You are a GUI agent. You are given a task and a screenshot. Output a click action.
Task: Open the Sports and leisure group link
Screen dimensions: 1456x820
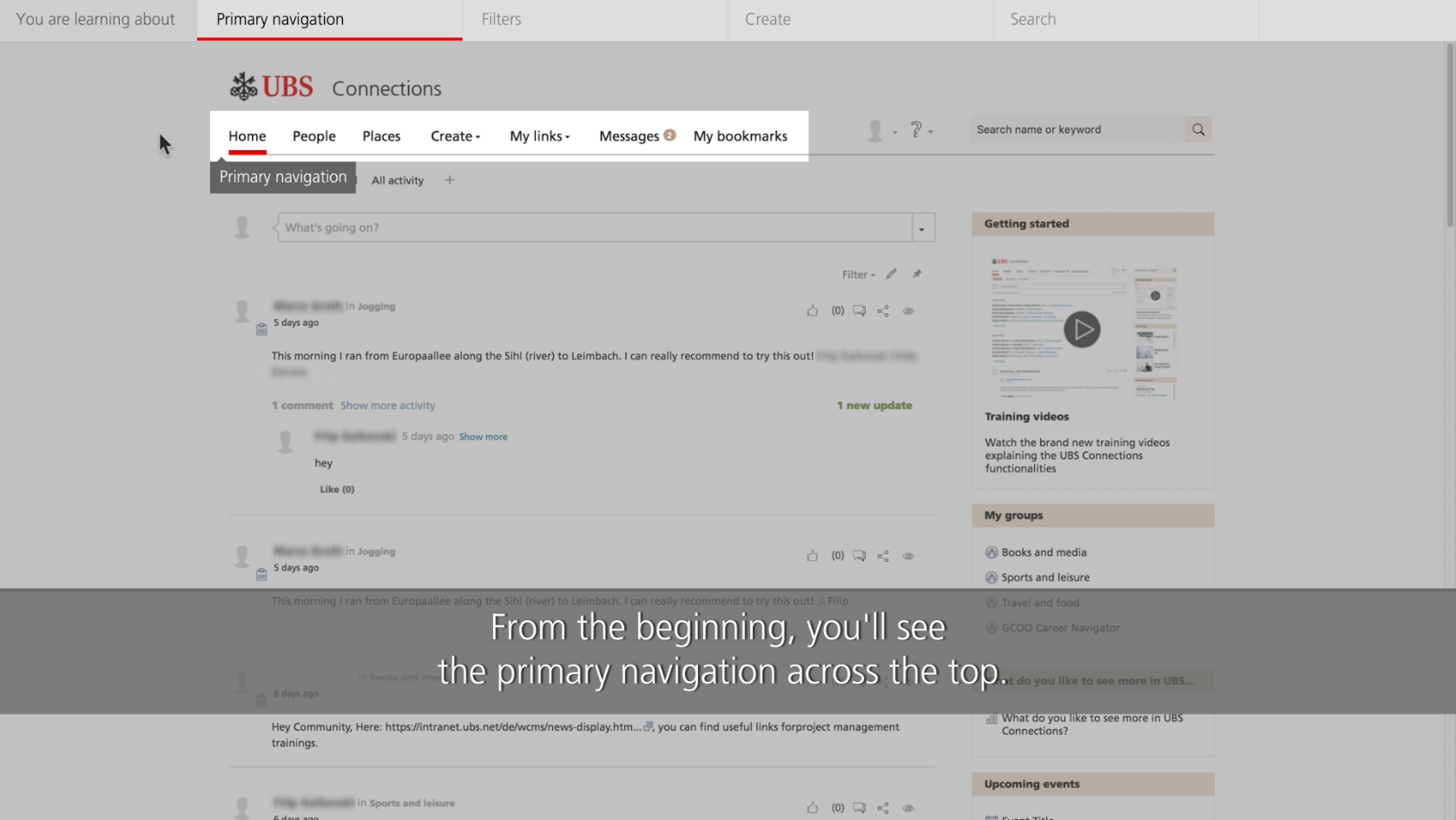(x=1045, y=577)
